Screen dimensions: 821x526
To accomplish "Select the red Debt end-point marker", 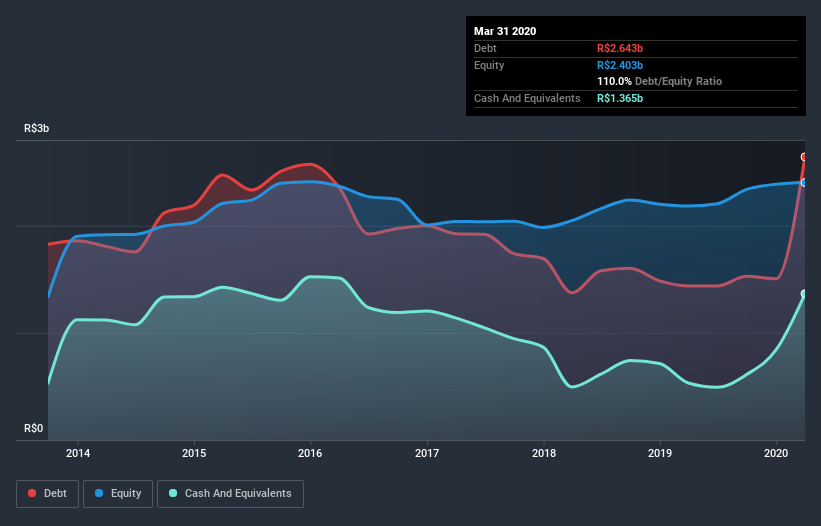I will point(804,157).
